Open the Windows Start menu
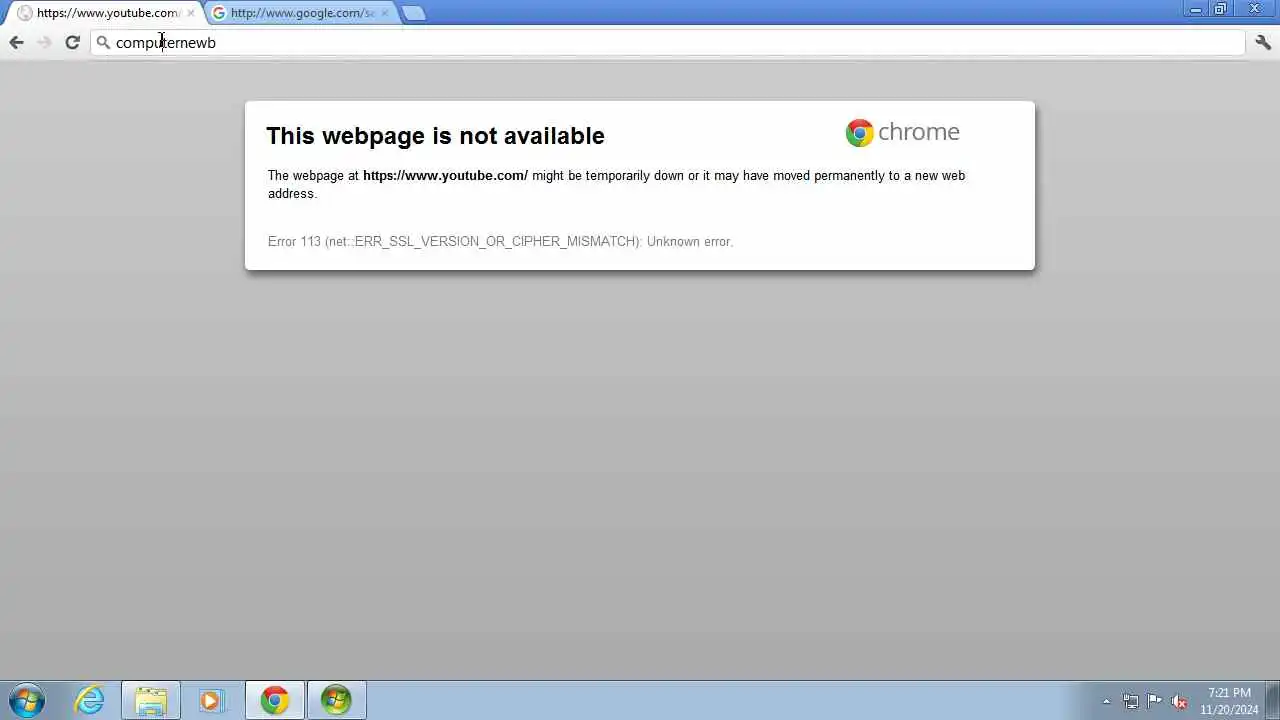Screen dimensions: 1280x720 pyautogui.click(x=26, y=700)
